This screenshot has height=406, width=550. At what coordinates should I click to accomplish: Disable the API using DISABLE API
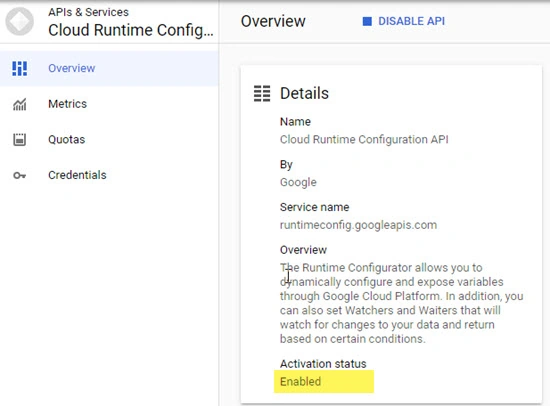coord(404,21)
